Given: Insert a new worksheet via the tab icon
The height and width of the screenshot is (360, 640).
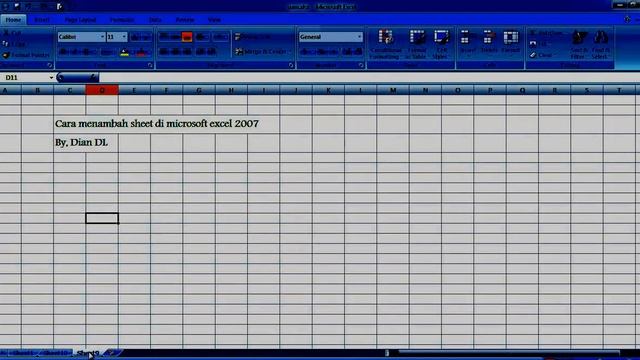Looking at the screenshot, I should (111, 353).
